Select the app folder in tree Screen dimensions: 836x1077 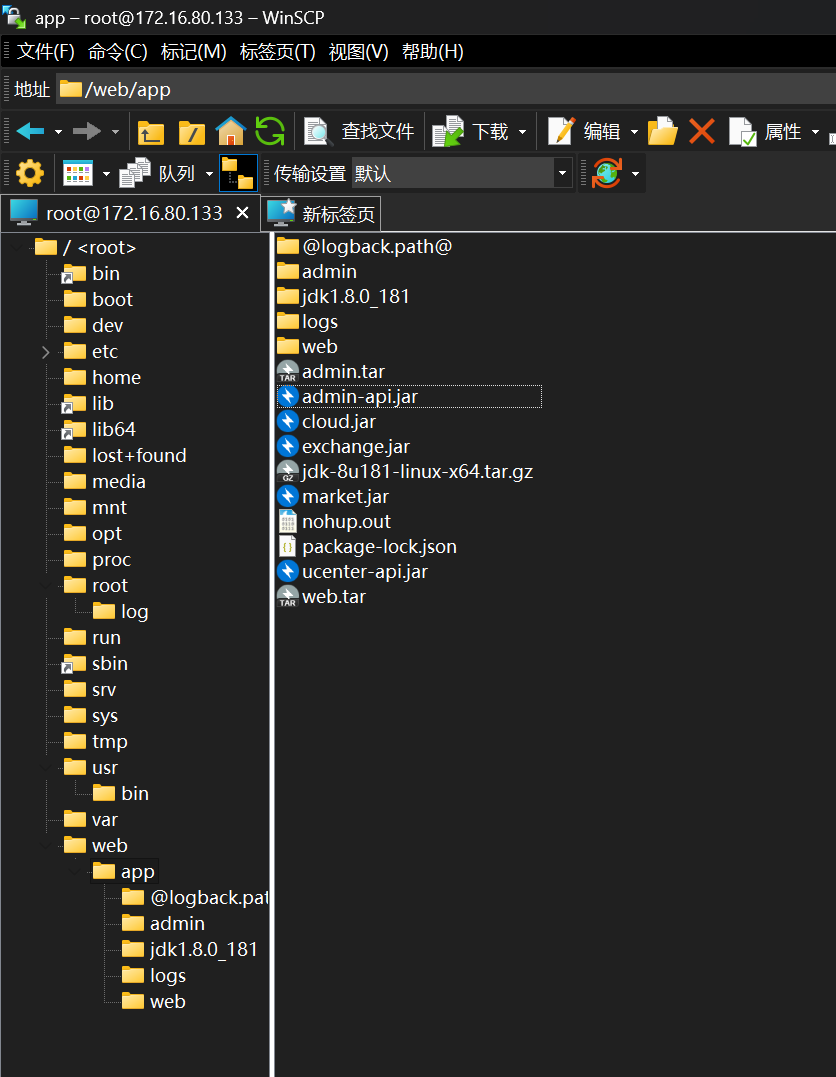(124, 872)
